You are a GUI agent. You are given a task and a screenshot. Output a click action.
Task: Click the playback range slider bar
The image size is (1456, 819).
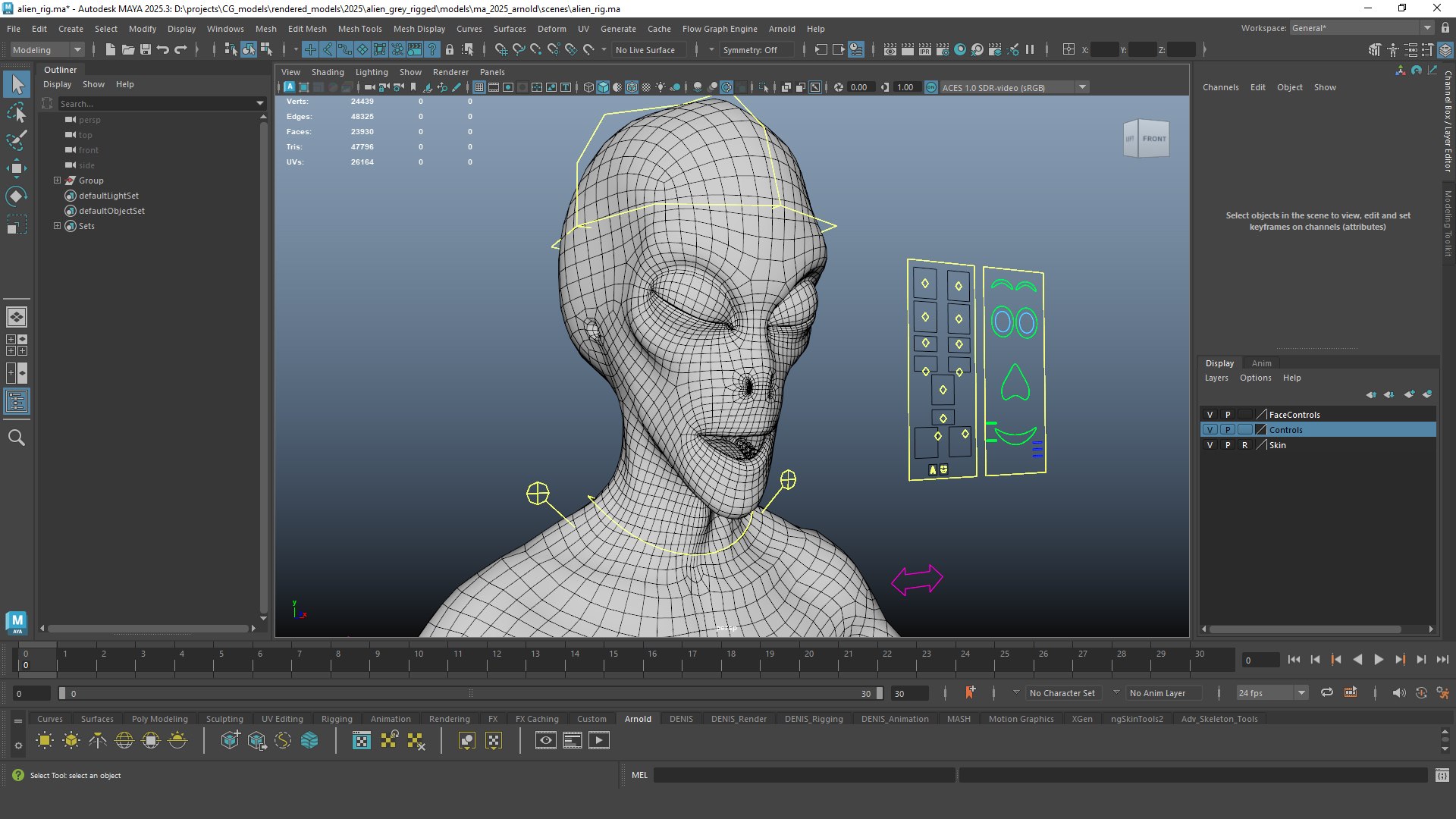(470, 693)
